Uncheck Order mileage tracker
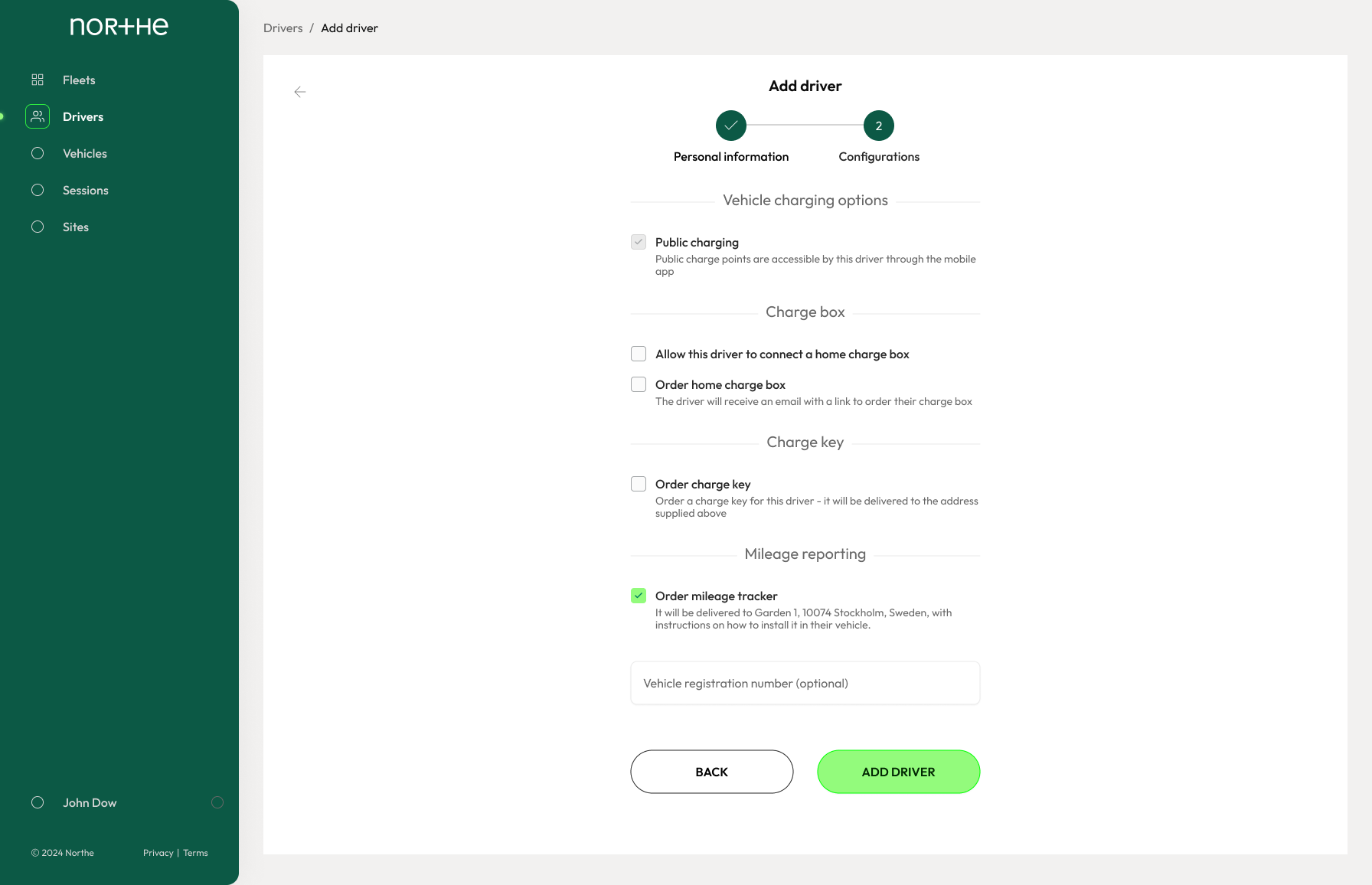 coord(639,596)
